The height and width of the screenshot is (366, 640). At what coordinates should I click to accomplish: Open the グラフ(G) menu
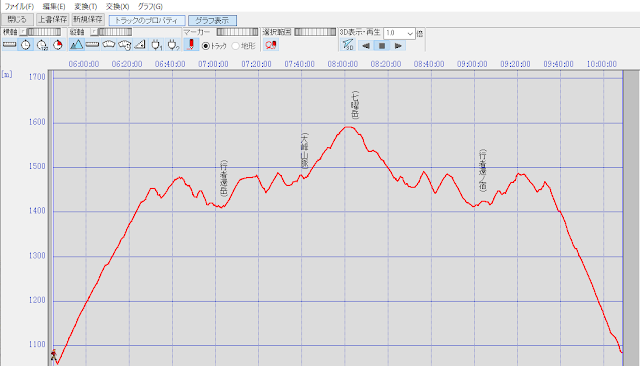[150, 7]
